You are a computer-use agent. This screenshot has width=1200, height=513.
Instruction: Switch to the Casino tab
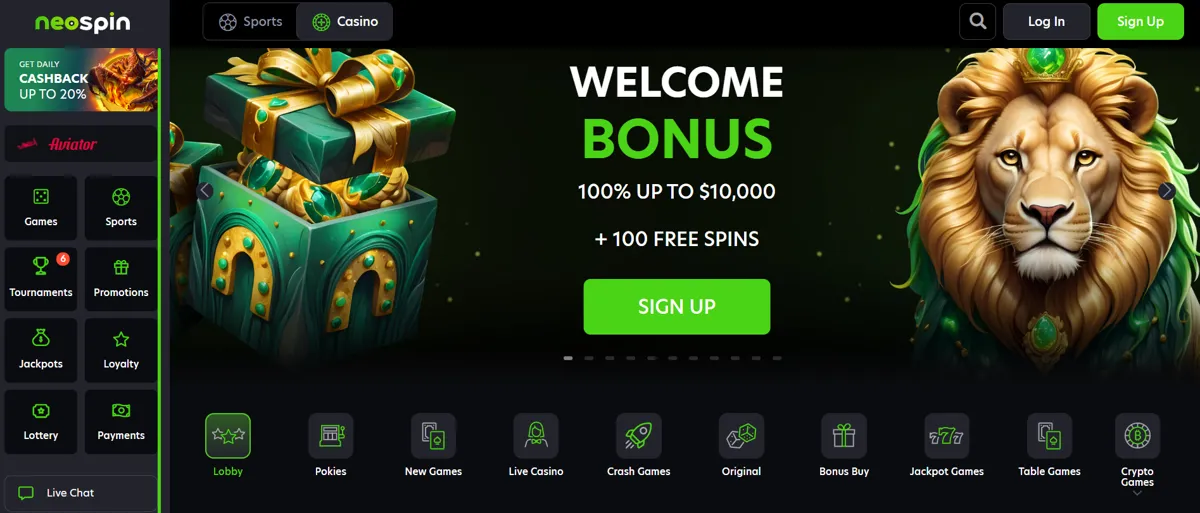tap(345, 21)
